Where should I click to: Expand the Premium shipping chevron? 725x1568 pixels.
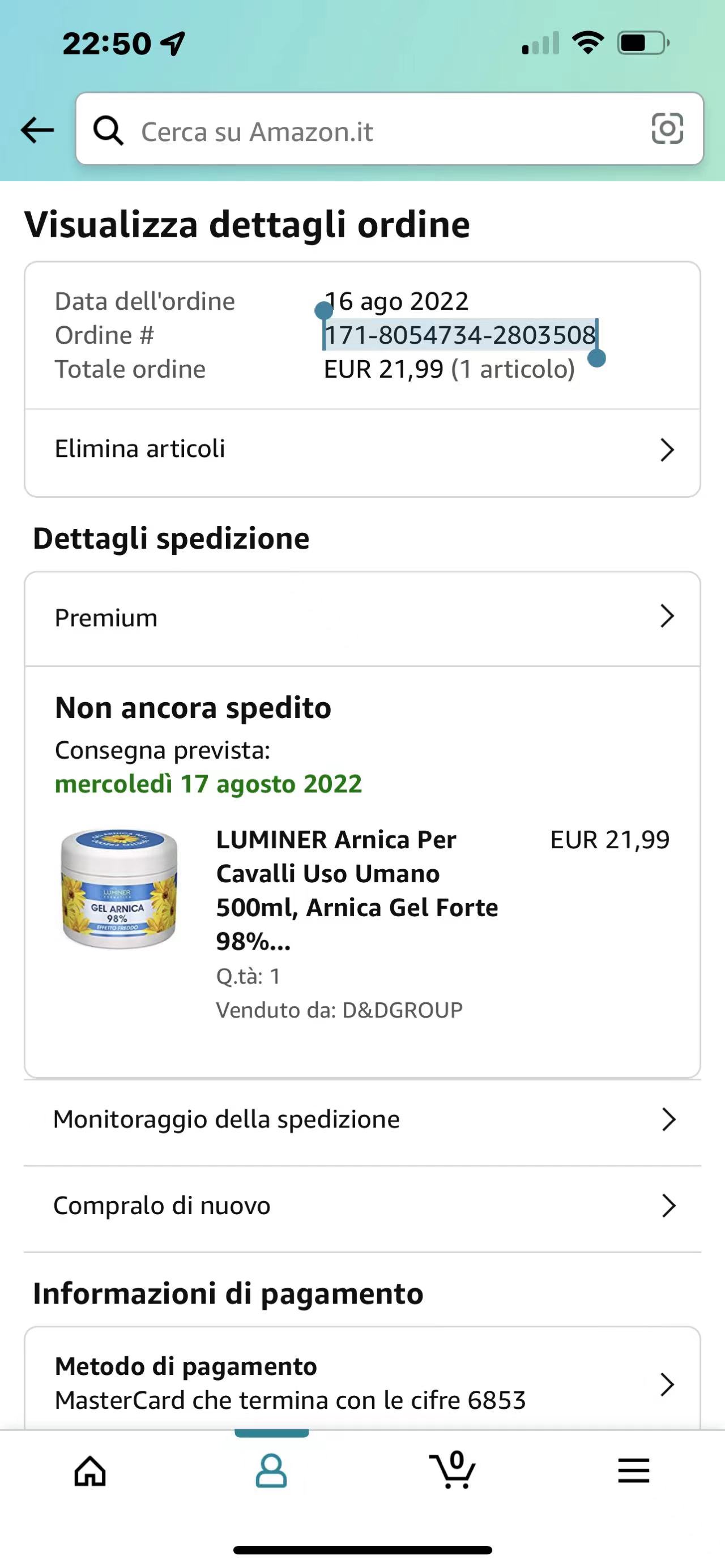click(668, 617)
